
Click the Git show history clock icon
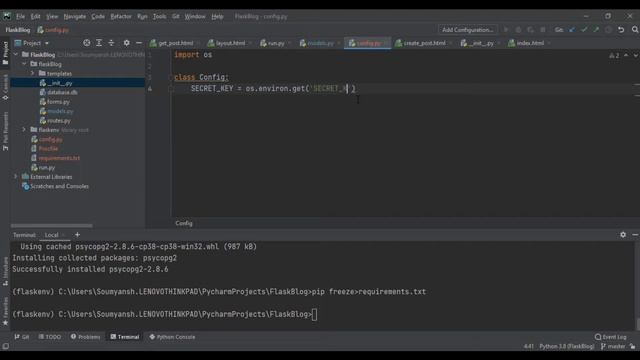pyautogui.click(x=609, y=30)
